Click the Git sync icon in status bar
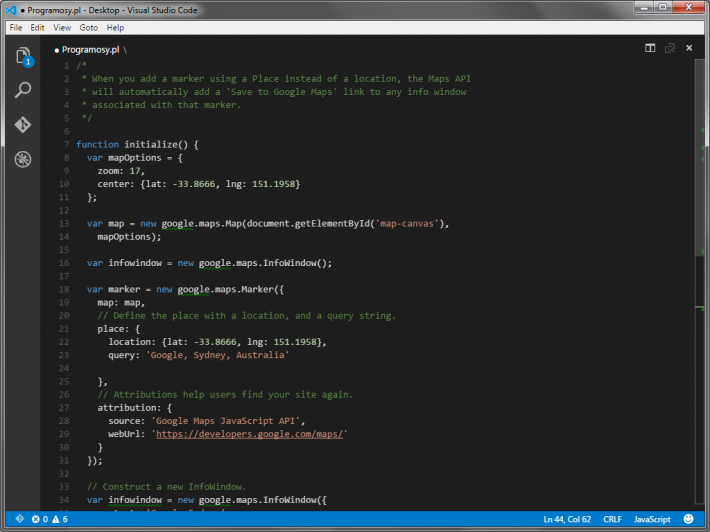710x532 pixels. point(19,519)
